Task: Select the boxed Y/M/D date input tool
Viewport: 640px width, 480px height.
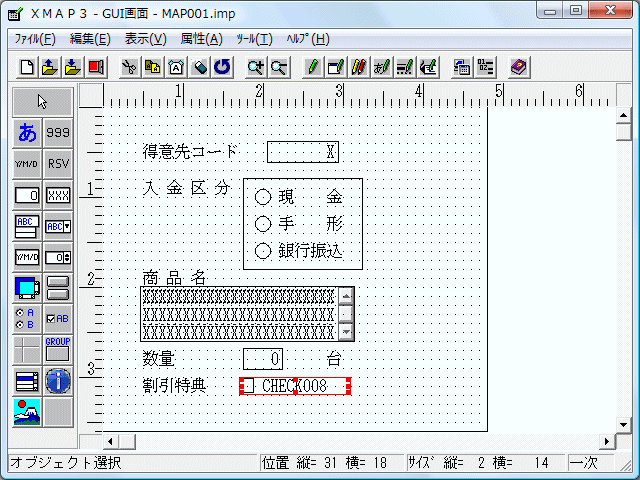Action: pyautogui.click(x=27, y=257)
